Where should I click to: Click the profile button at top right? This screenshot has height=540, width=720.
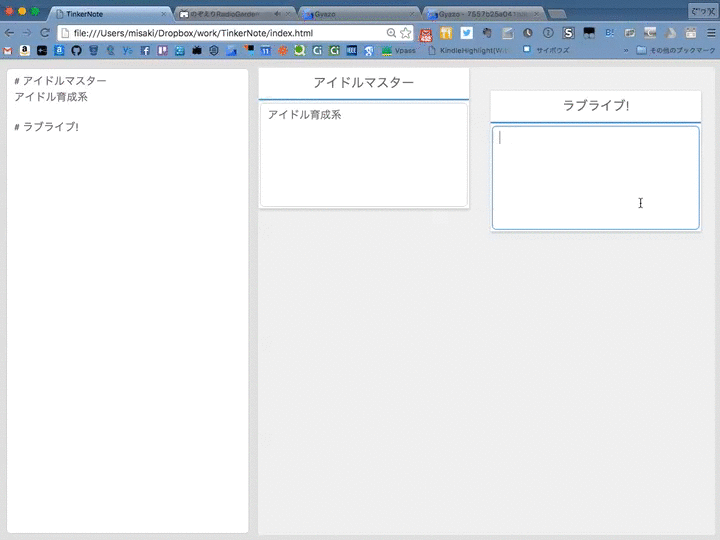[703, 11]
